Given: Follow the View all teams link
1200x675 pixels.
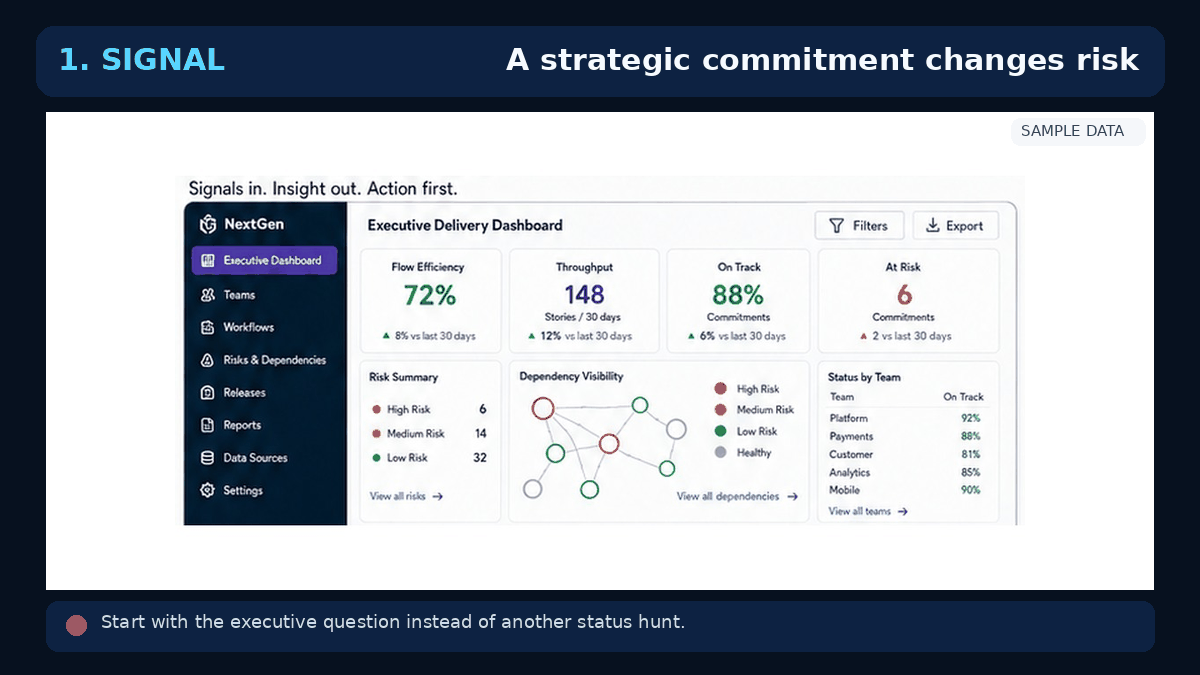Looking at the screenshot, I should pos(868,511).
